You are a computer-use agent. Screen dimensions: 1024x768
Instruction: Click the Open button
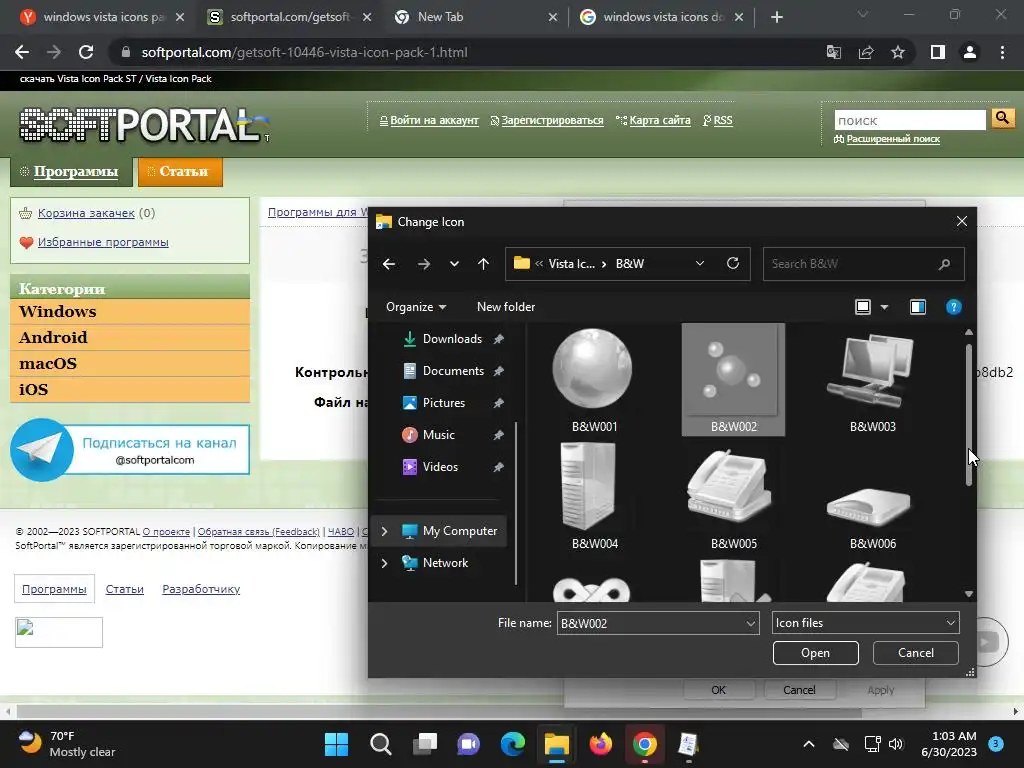pyautogui.click(x=815, y=653)
